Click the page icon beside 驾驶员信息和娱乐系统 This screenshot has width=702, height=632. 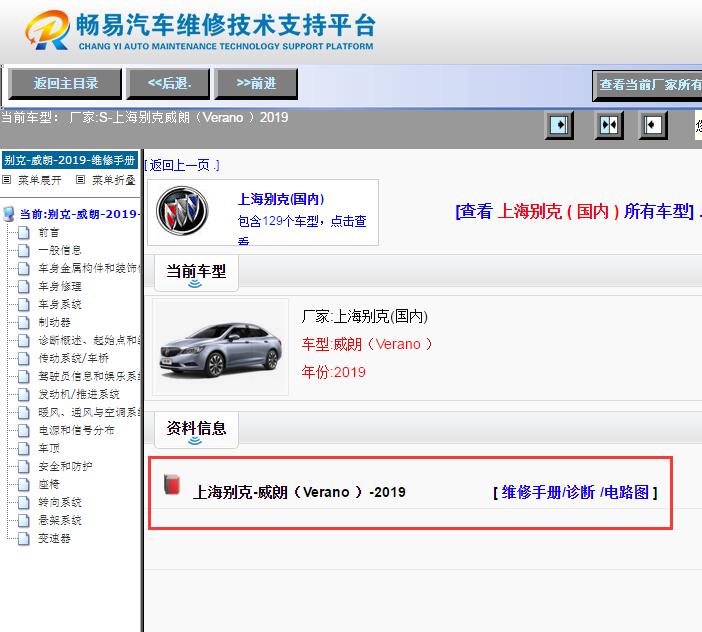pyautogui.click(x=24, y=376)
